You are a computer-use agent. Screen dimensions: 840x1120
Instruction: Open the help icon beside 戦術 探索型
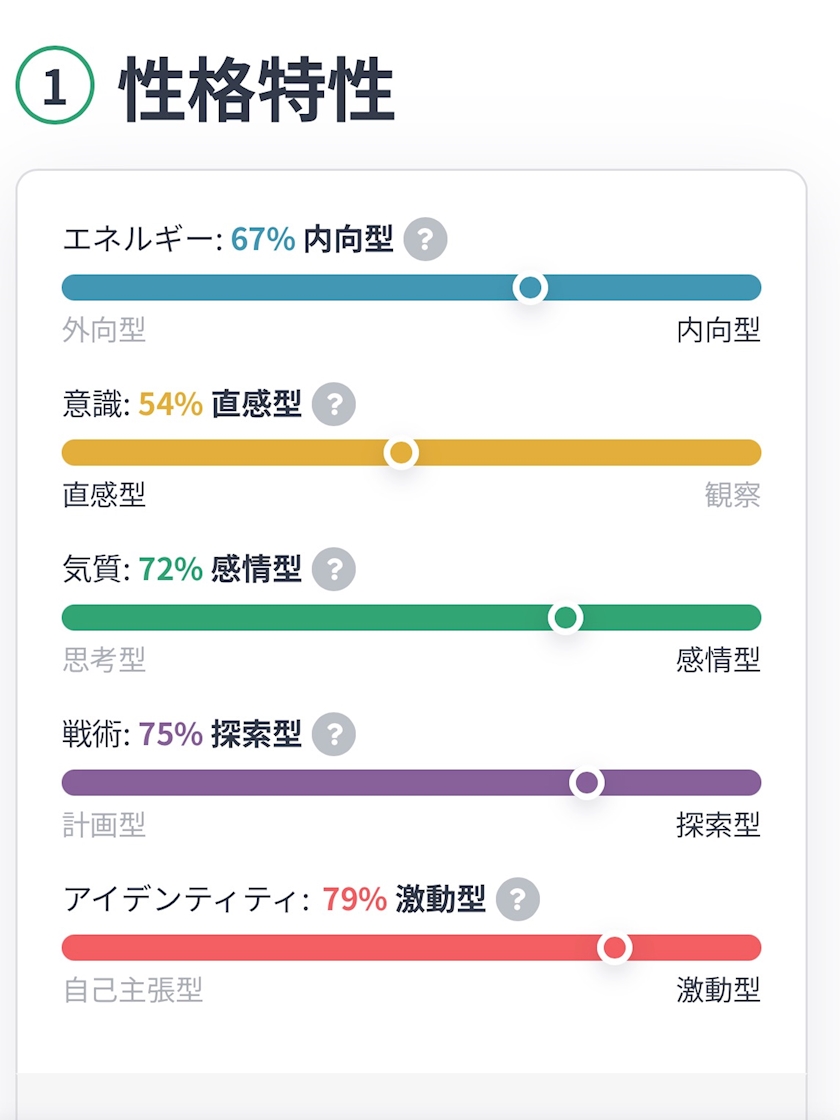pos(334,735)
